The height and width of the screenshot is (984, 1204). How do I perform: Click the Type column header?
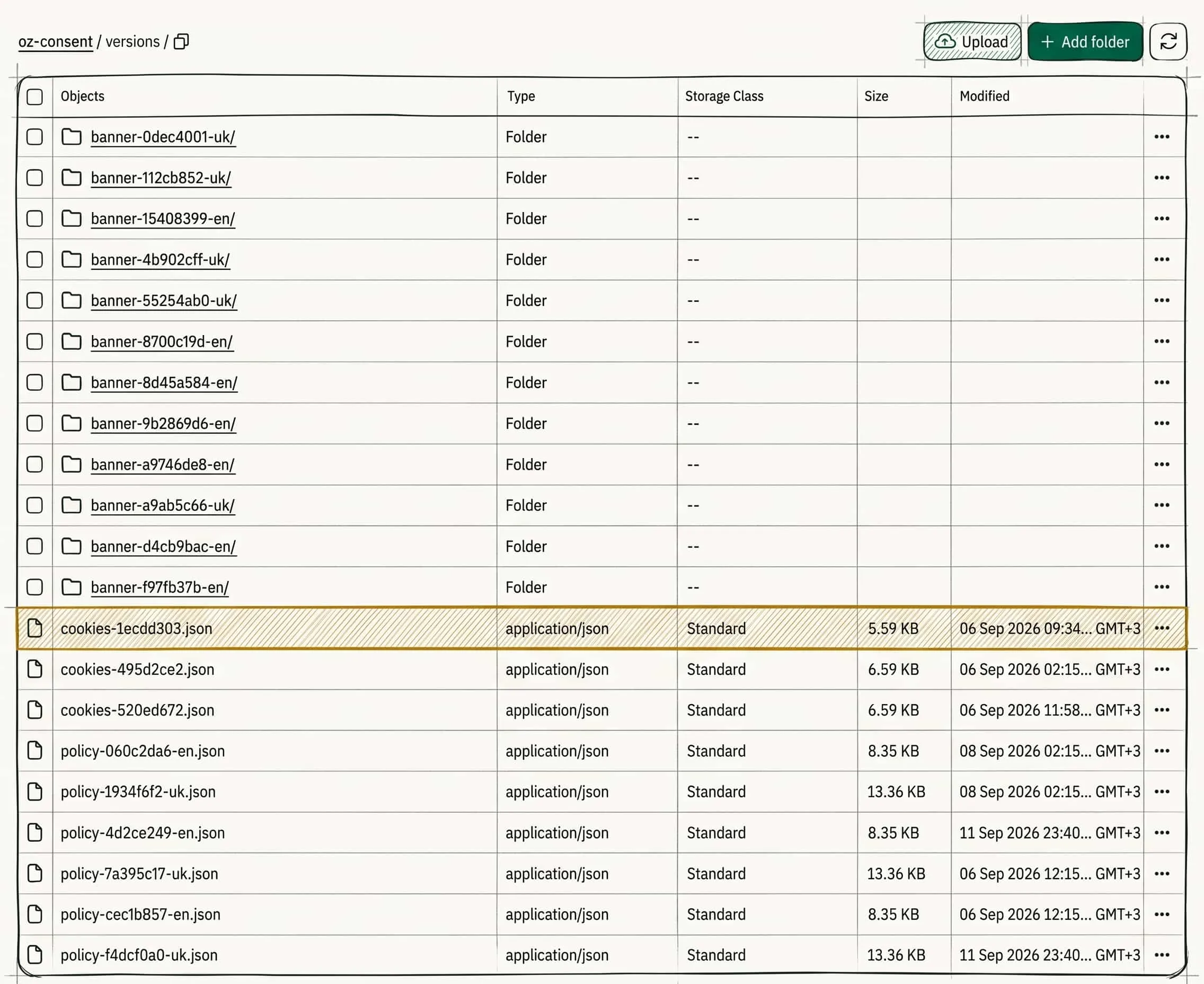(521, 96)
